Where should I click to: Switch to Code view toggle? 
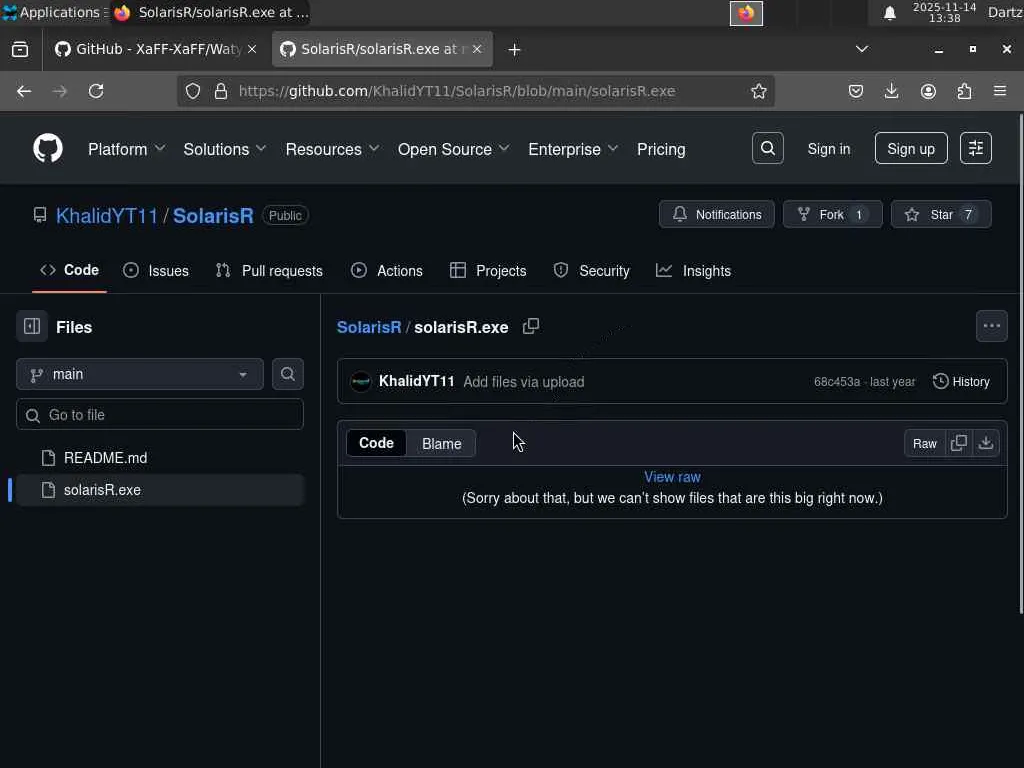coord(376,443)
